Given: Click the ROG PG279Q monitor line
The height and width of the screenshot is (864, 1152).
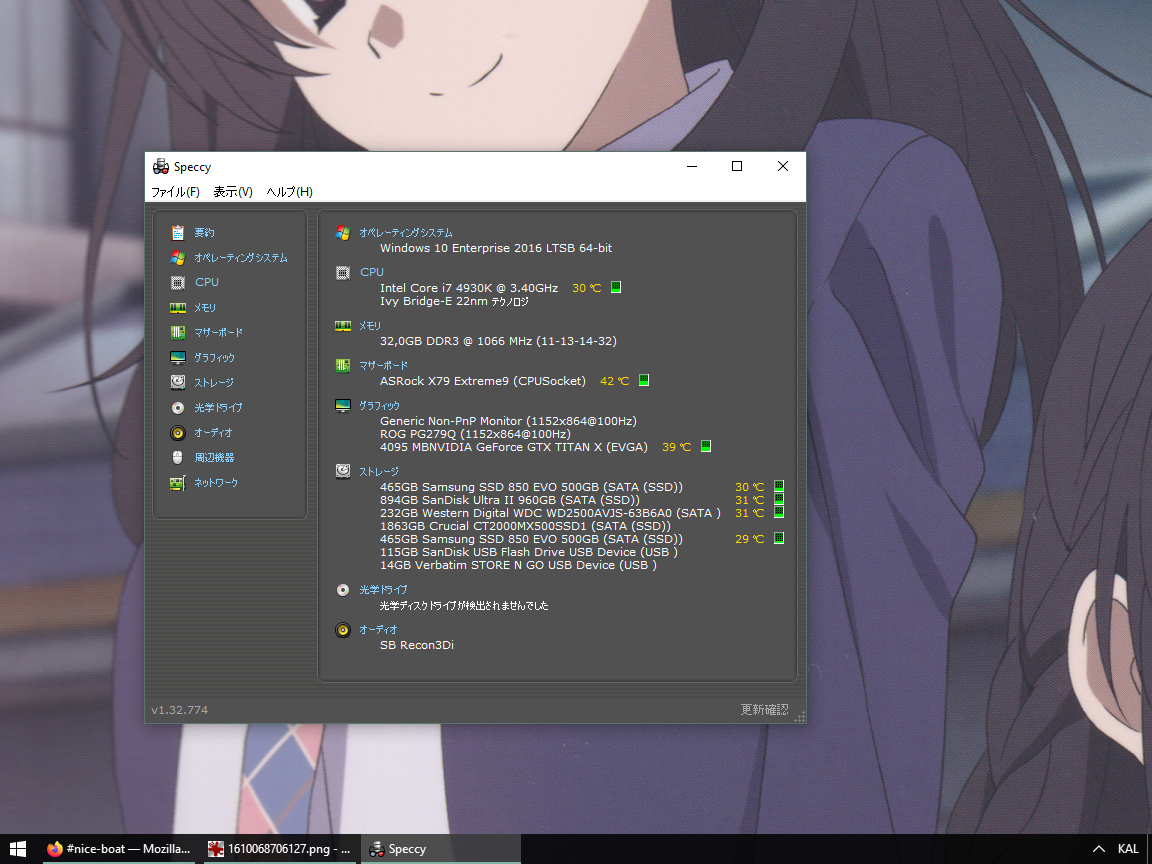Looking at the screenshot, I should point(475,434).
